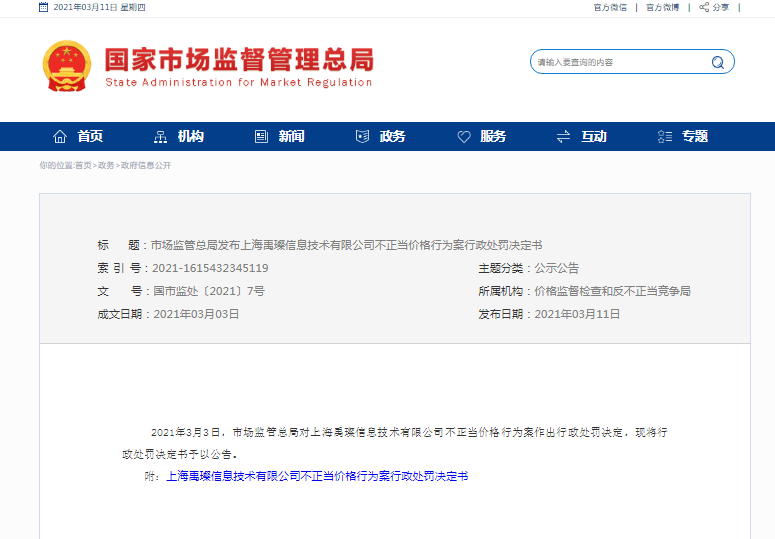Click the share icon in top bar
Image resolution: width=775 pixels, height=539 pixels.
704,7
